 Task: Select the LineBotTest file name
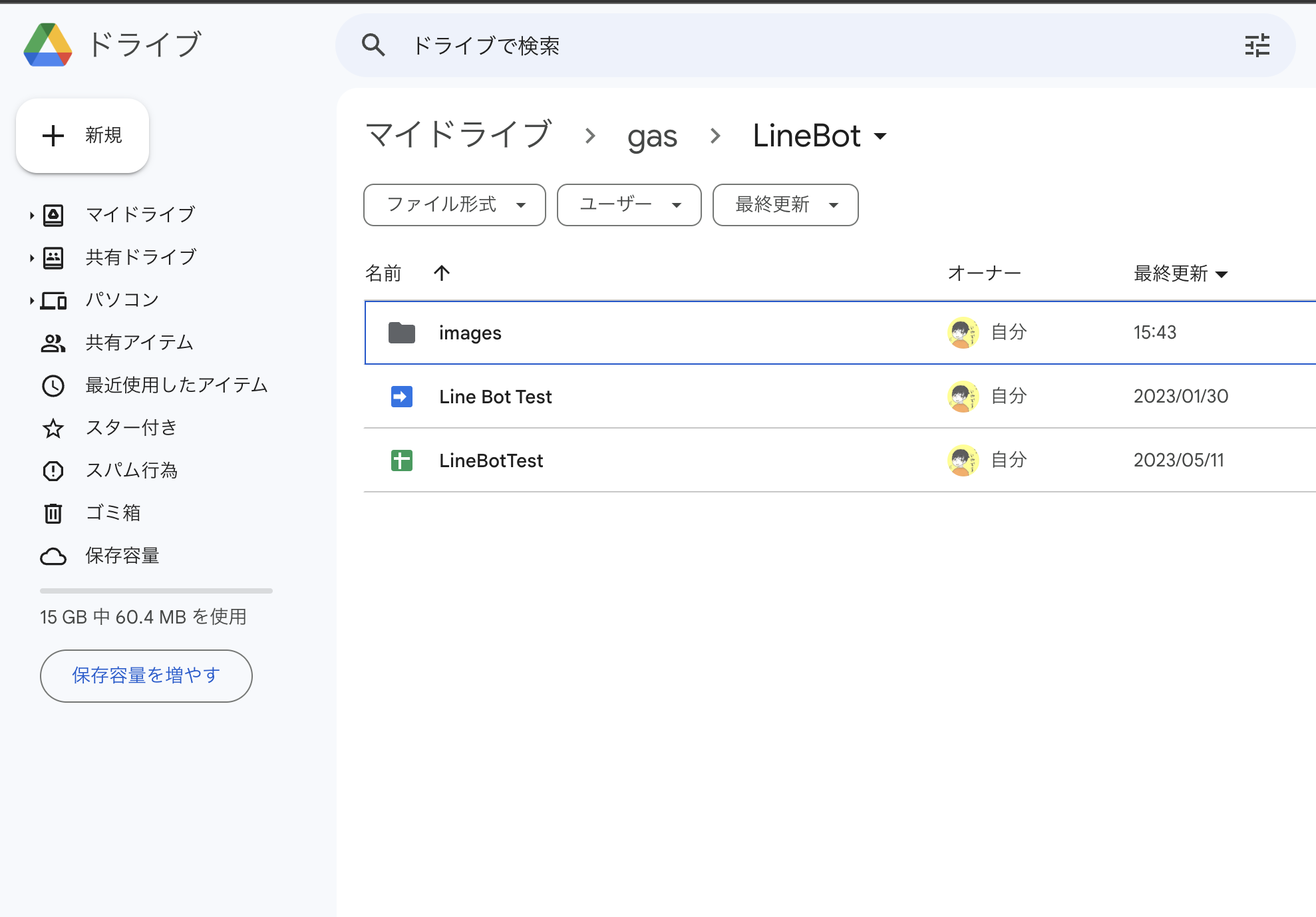(x=491, y=460)
